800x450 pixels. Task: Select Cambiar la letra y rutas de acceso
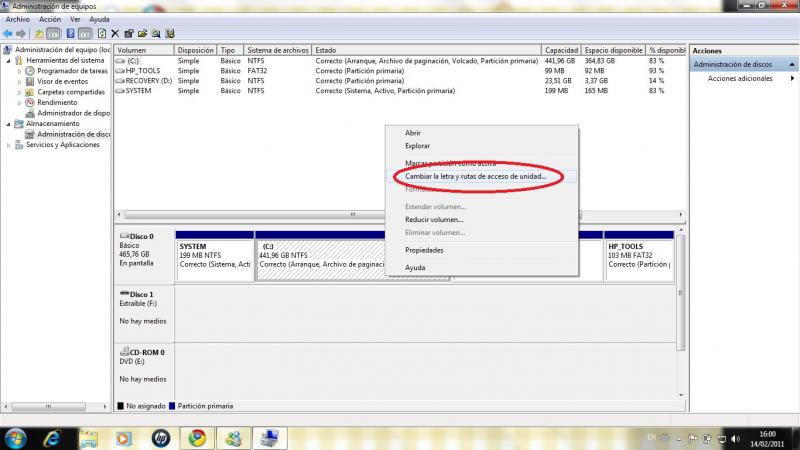click(481, 176)
